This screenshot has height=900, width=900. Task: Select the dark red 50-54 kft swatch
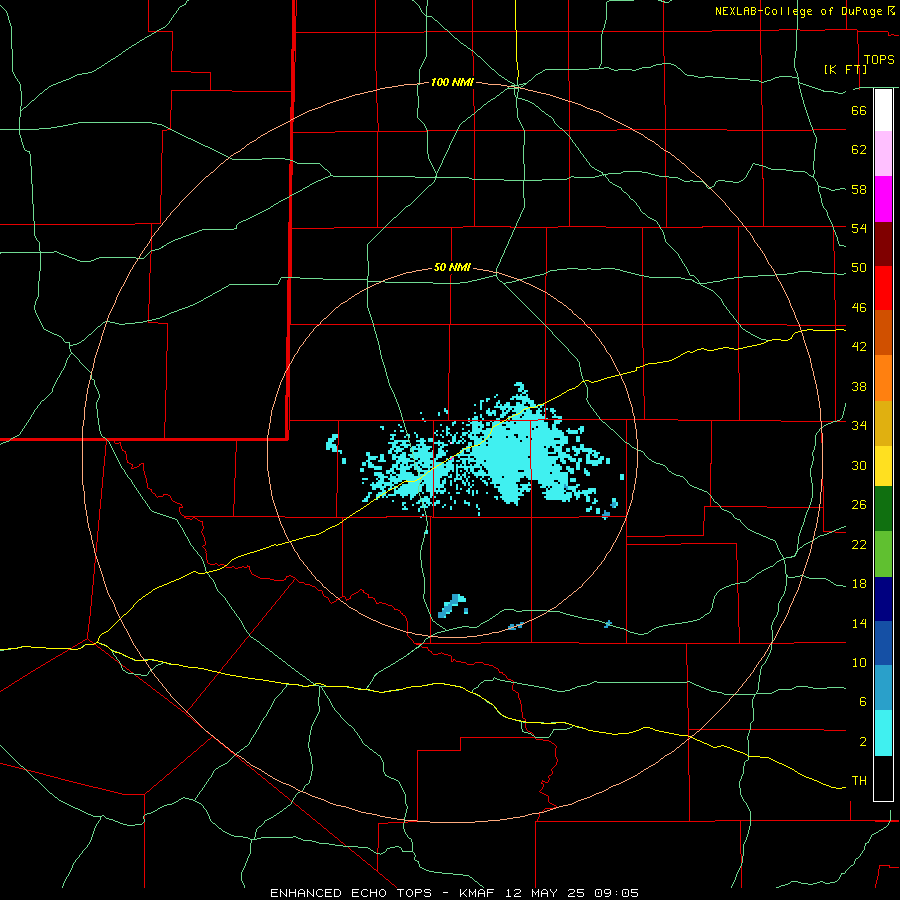(x=883, y=244)
